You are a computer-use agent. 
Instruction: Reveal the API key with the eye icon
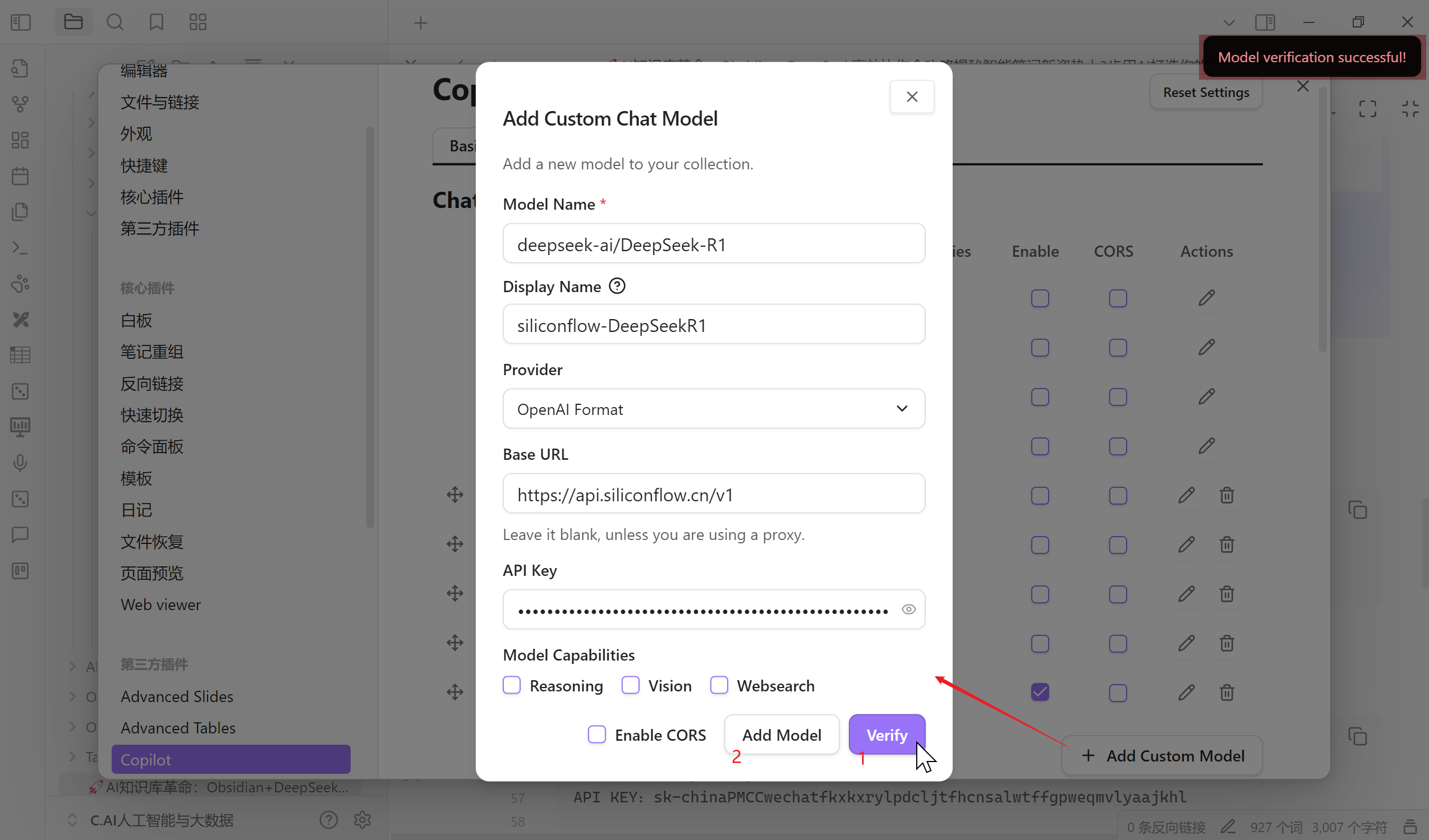click(908, 610)
